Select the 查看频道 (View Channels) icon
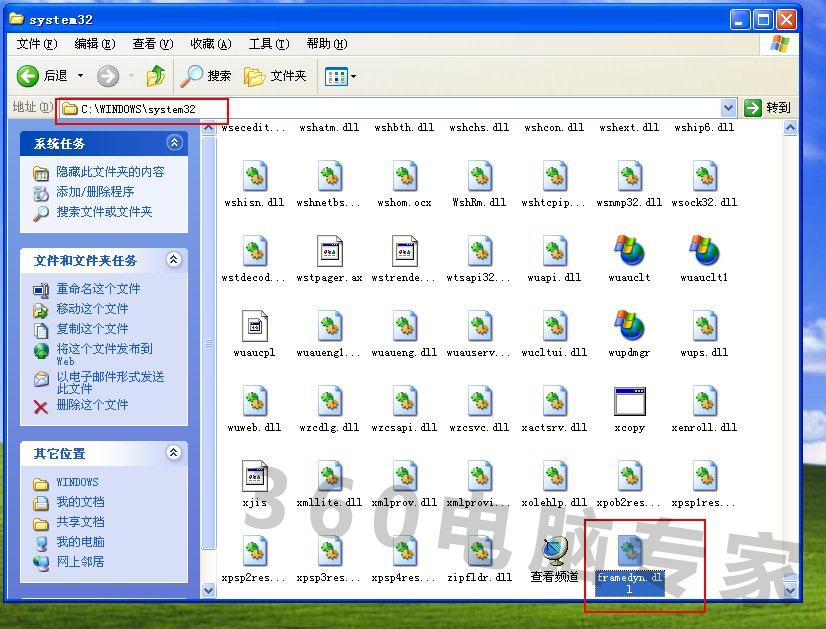Image resolution: width=826 pixels, height=629 pixels. click(554, 551)
